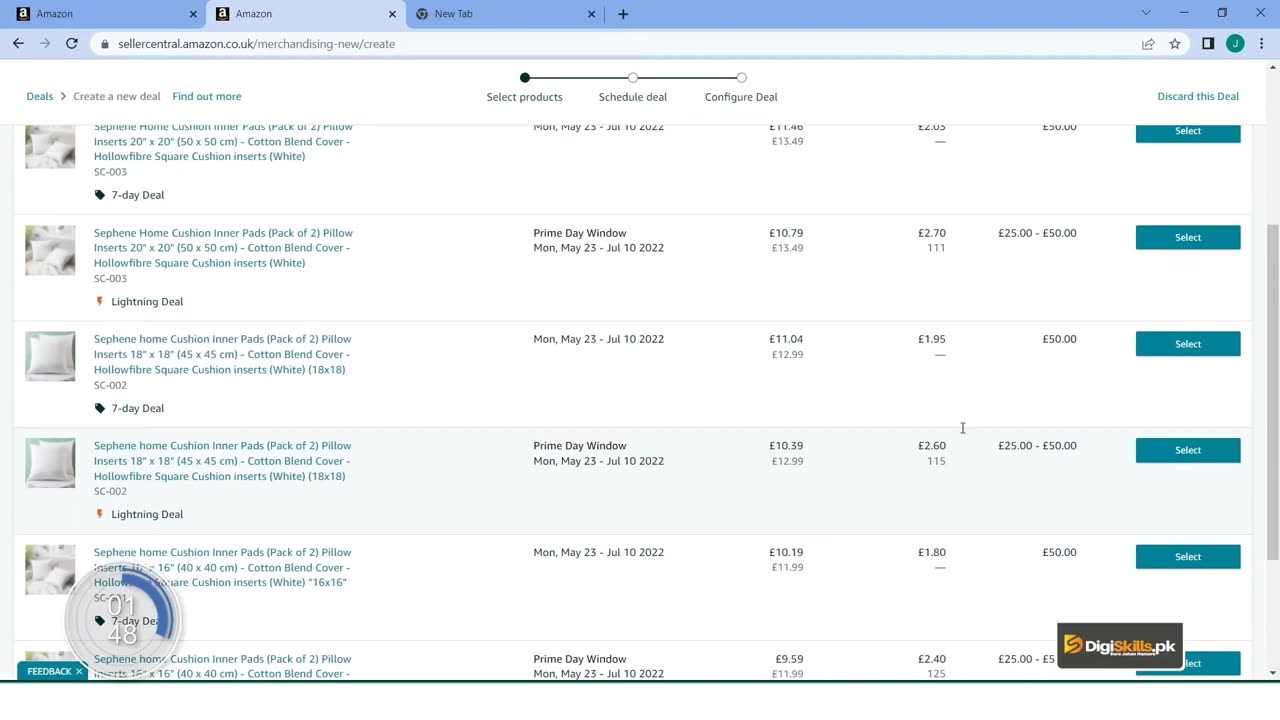Dismiss the FEEDBACK tab with its X

coord(79,671)
